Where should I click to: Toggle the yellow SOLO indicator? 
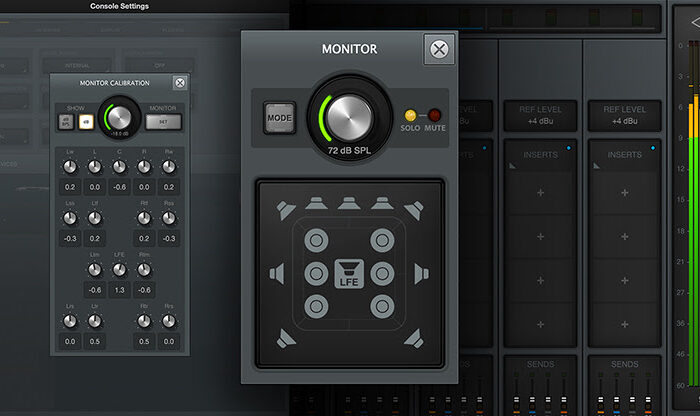click(410, 115)
